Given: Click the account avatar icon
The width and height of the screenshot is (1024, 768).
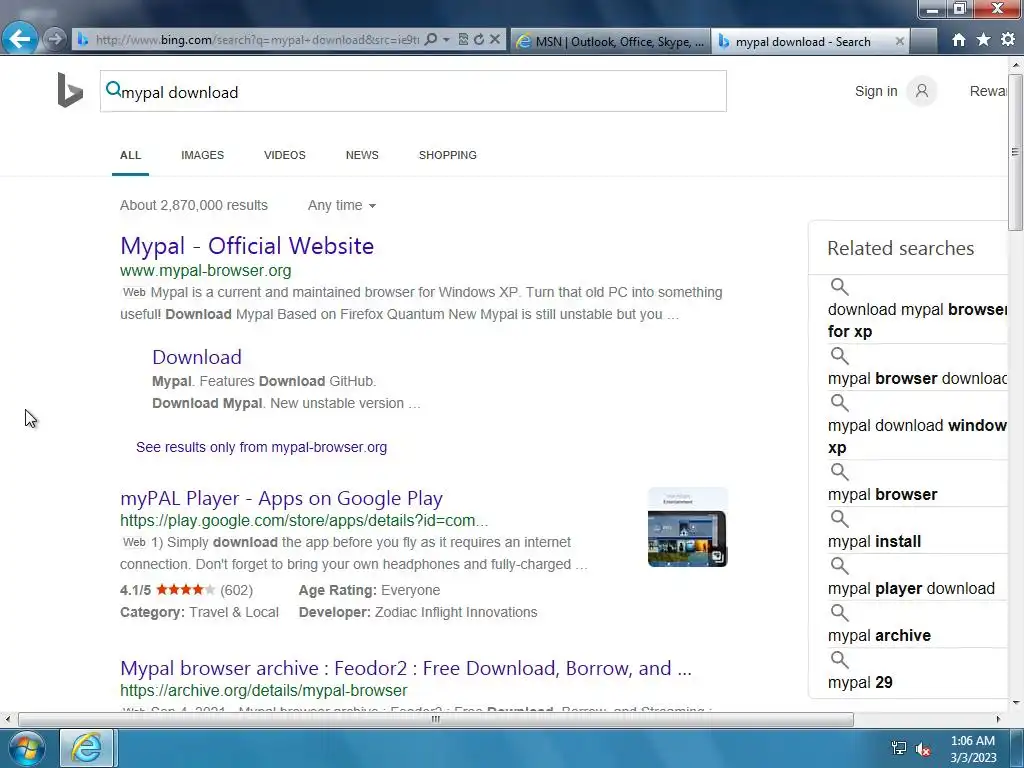Looking at the screenshot, I should [921, 91].
